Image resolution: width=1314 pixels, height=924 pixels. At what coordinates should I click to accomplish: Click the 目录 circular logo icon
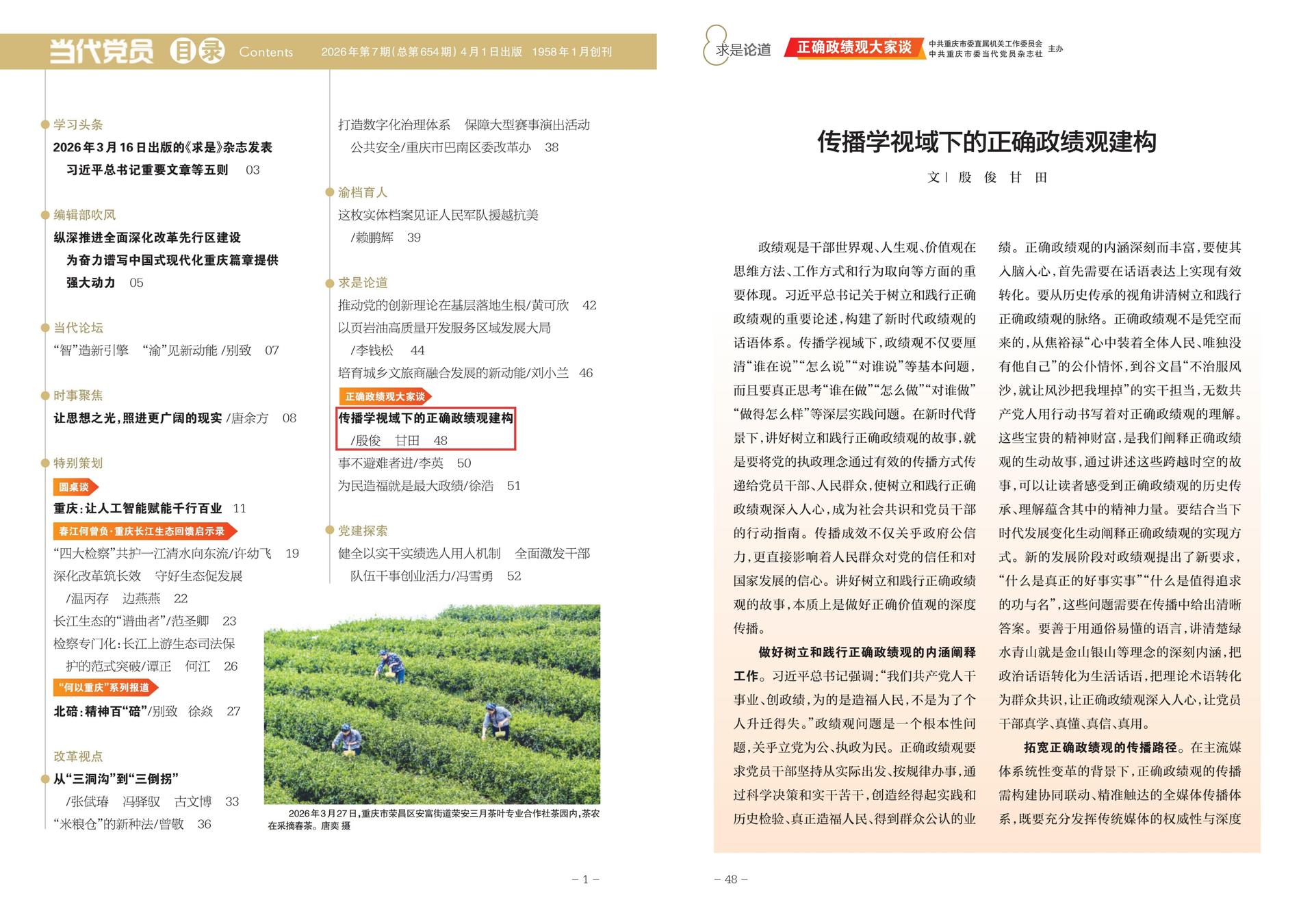[197, 51]
